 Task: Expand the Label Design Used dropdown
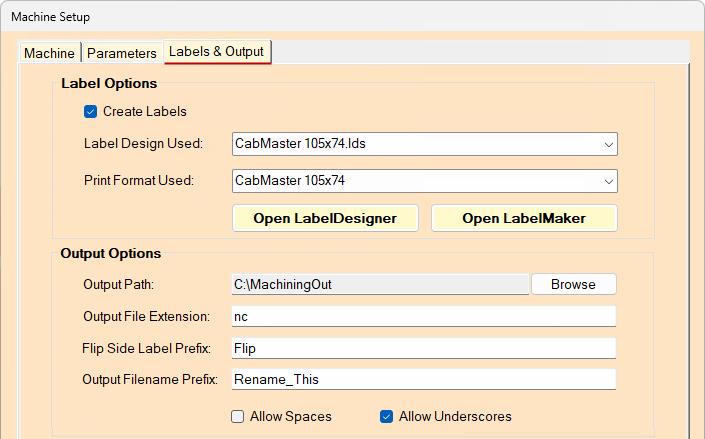609,144
